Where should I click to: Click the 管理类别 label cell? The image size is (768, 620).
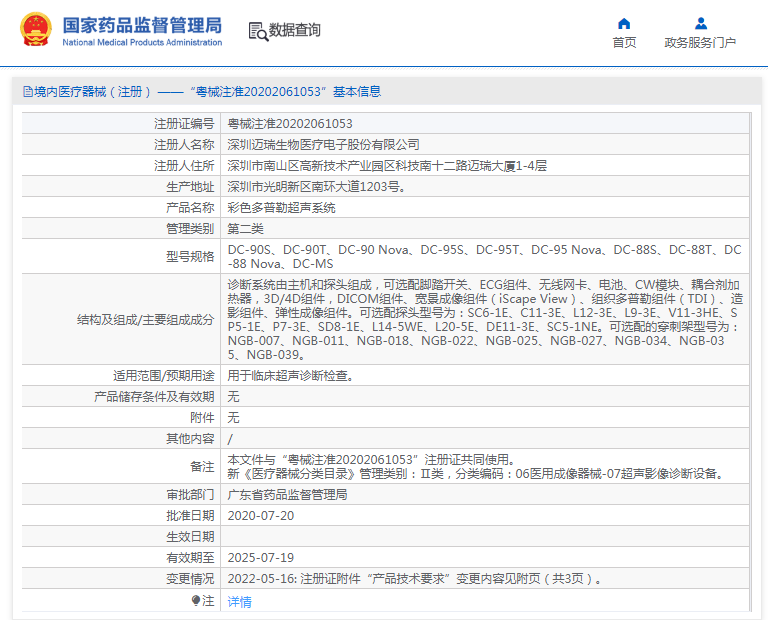tap(190, 229)
